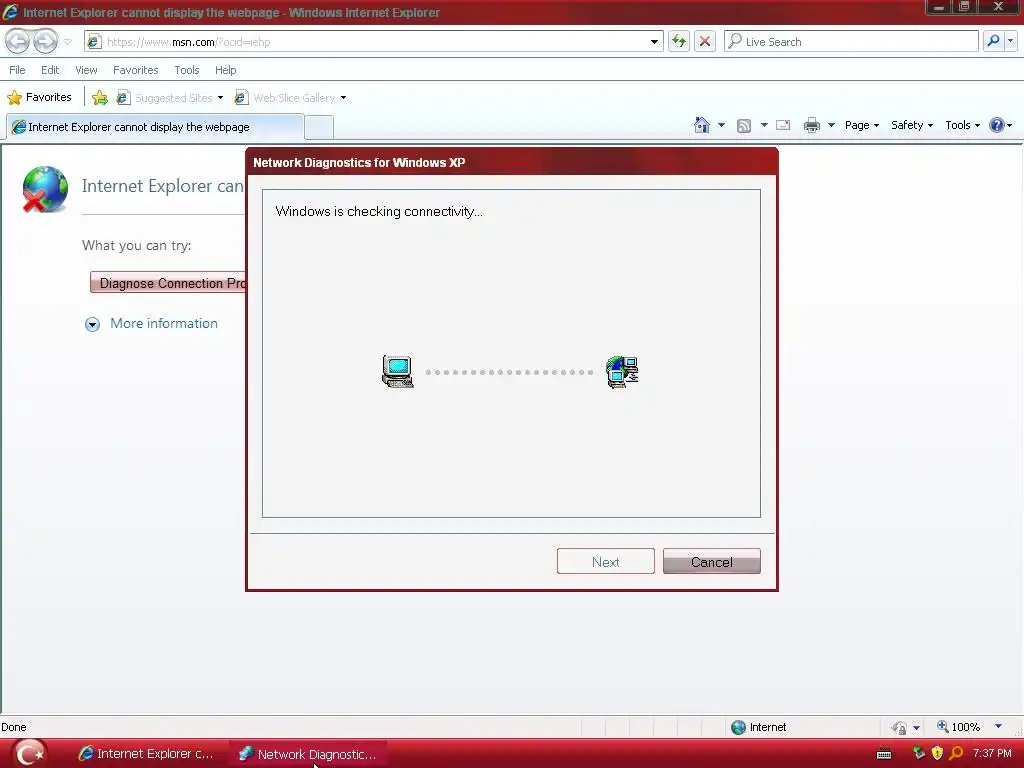
Task: Click the orange magnifier tray icon
Action: pos(956,753)
